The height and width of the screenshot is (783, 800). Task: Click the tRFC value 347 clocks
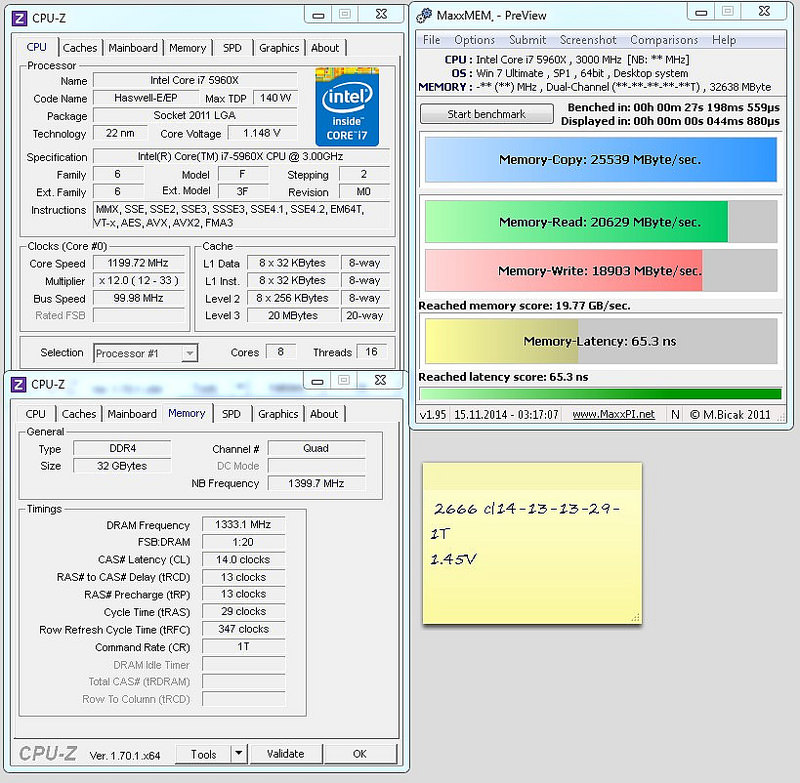(243, 629)
